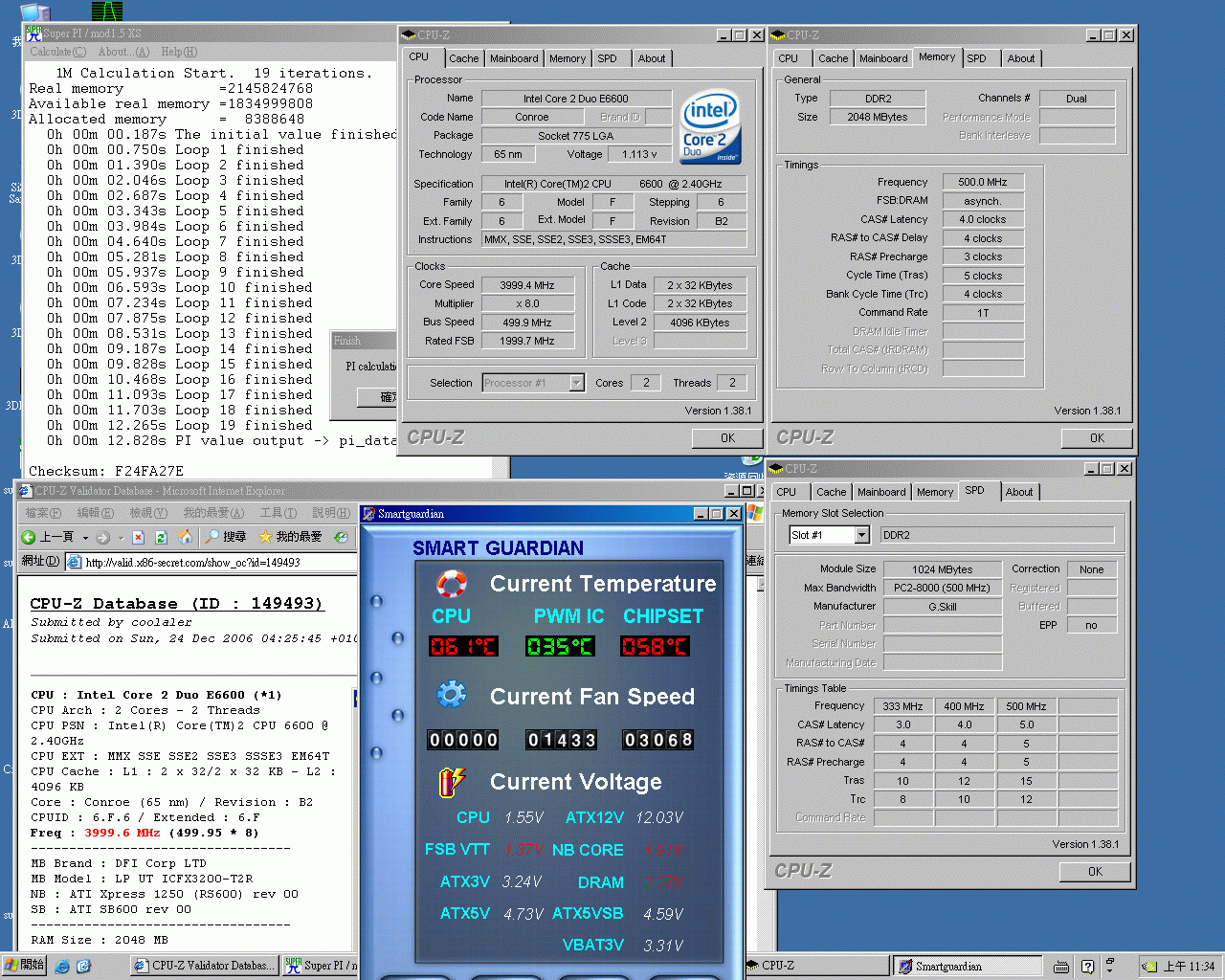This screenshot has width=1225, height=980.
Task: Open the 我的最愛(A) menu in Internet Explorer
Action: 213,513
